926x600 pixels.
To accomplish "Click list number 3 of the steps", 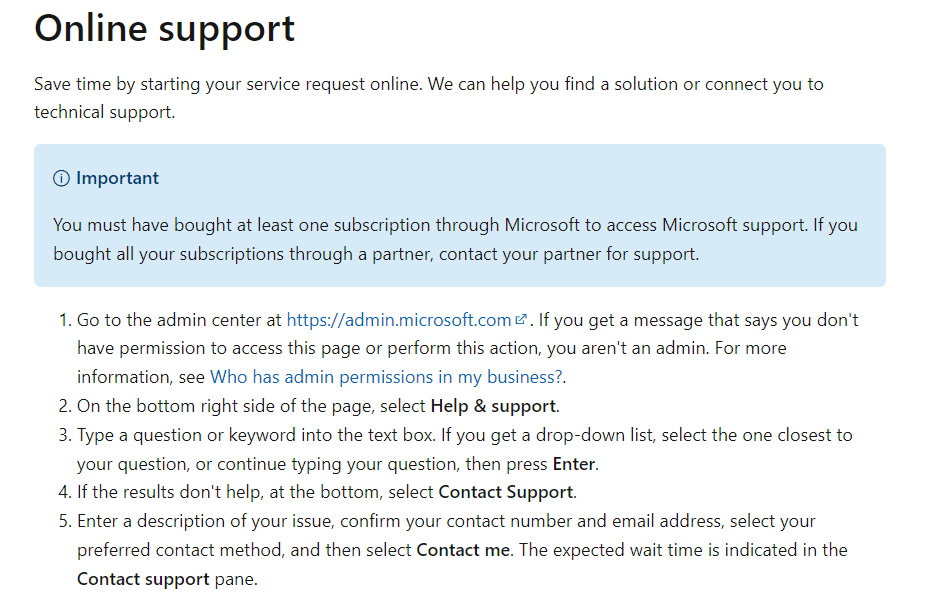I will point(65,435).
